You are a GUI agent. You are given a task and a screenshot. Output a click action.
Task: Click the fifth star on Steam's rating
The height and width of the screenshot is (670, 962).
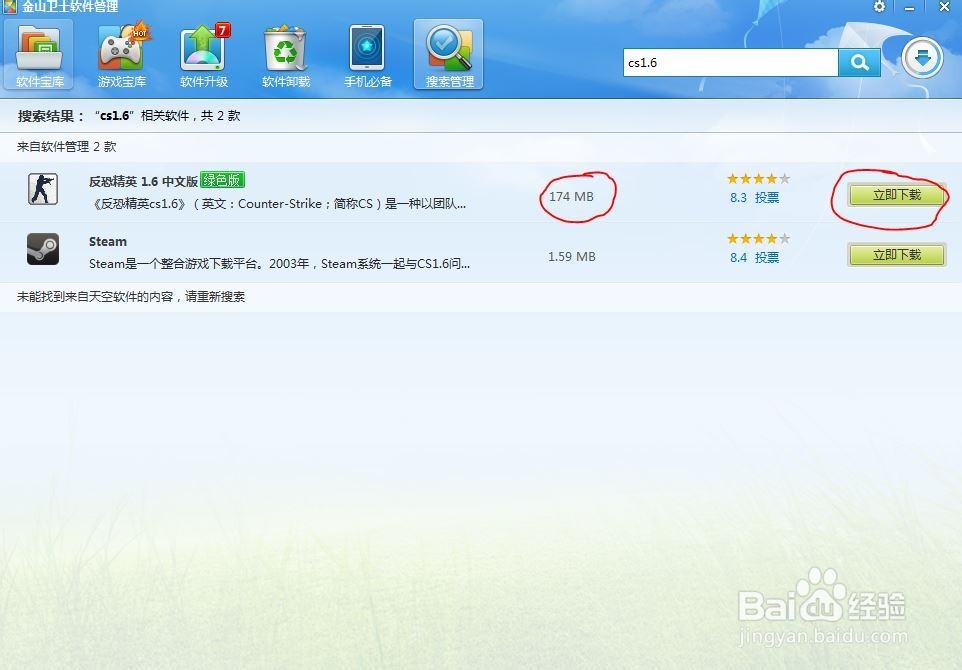786,238
